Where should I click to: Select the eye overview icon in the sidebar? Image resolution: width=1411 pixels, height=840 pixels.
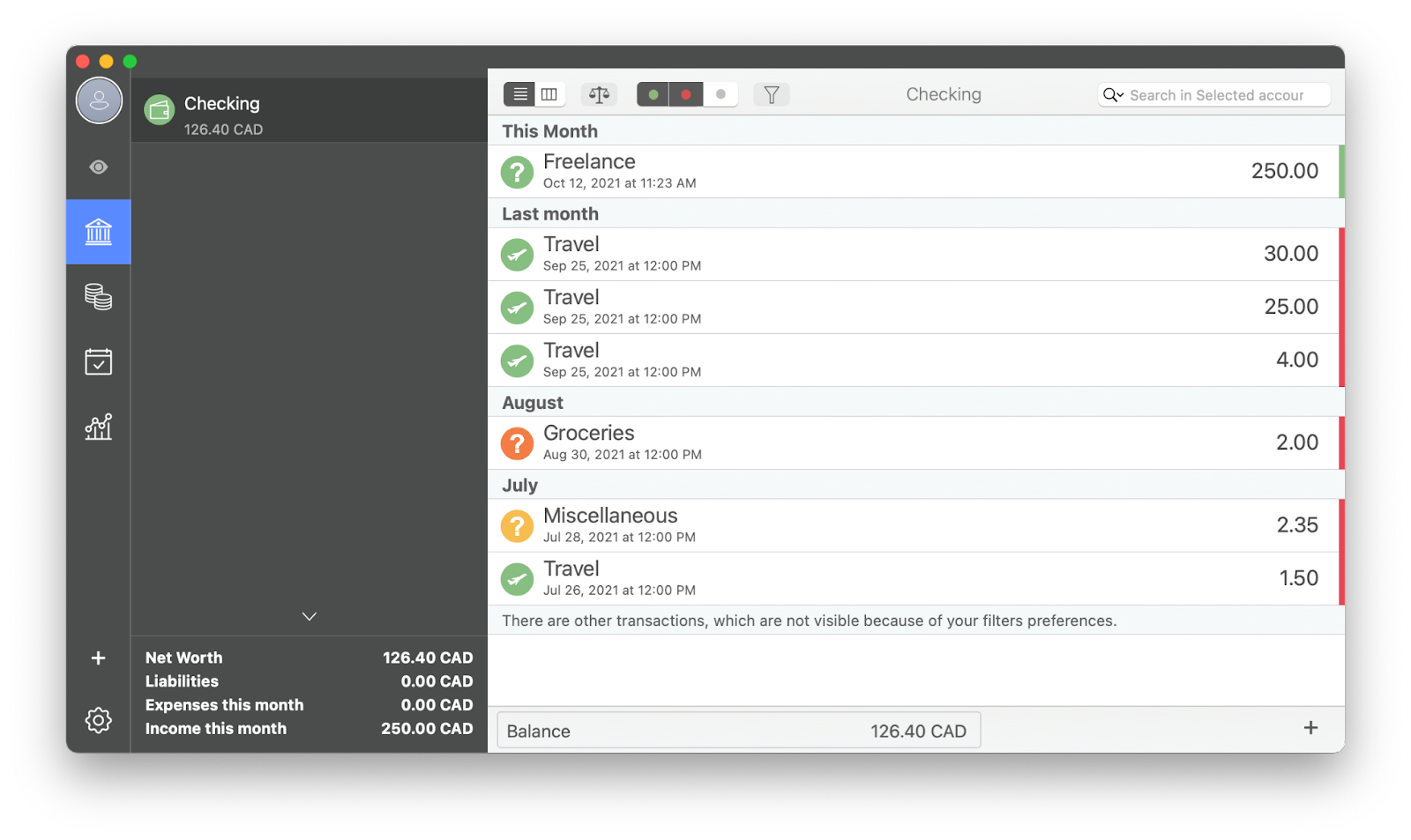[98, 166]
